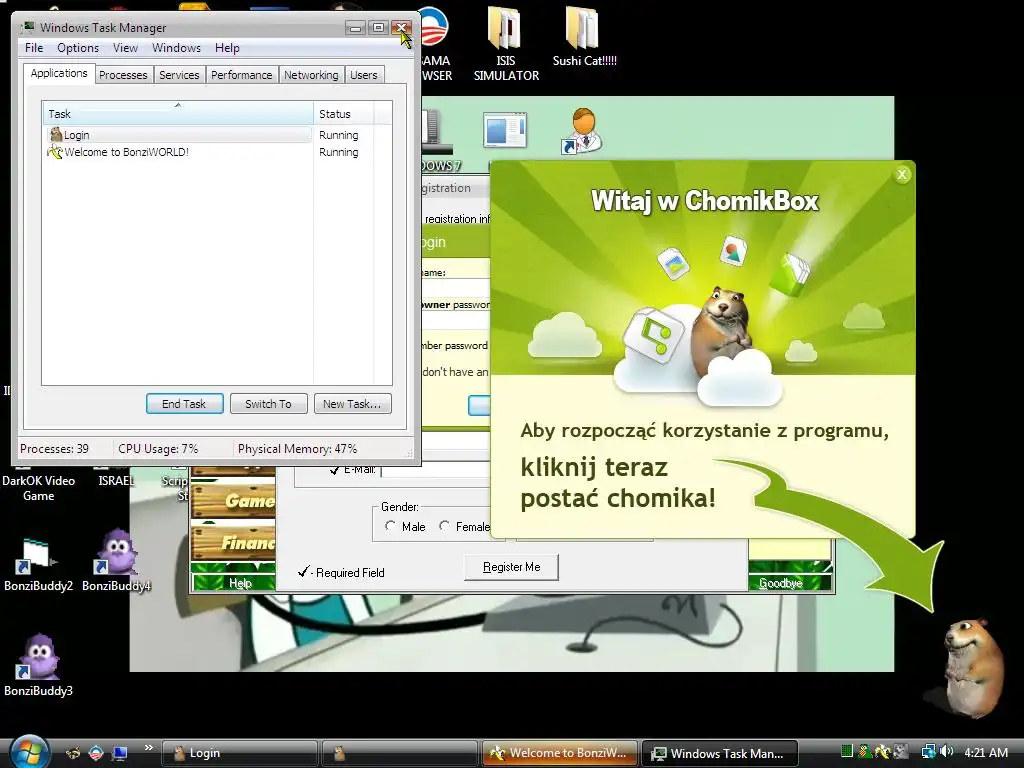
Task: Sort by the Status column header
Action: click(343, 114)
